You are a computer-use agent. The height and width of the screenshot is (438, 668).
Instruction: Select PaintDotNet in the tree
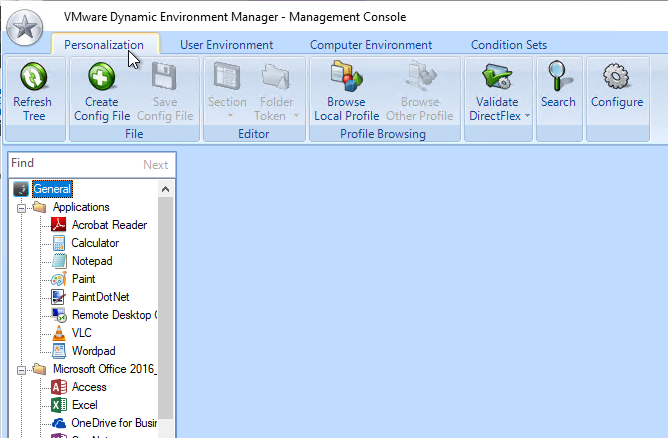pos(100,297)
